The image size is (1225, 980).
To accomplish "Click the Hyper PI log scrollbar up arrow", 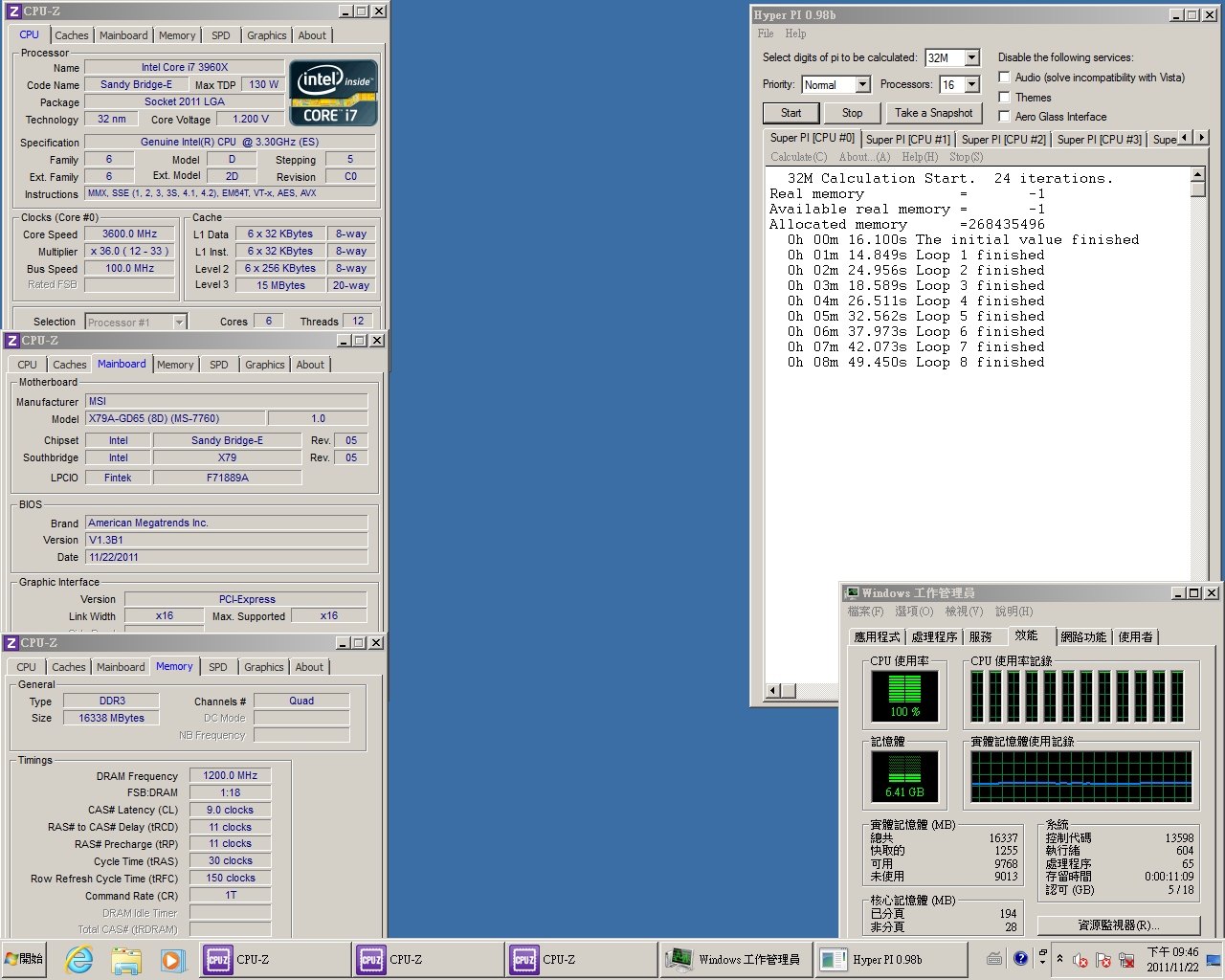I will pyautogui.click(x=1197, y=174).
